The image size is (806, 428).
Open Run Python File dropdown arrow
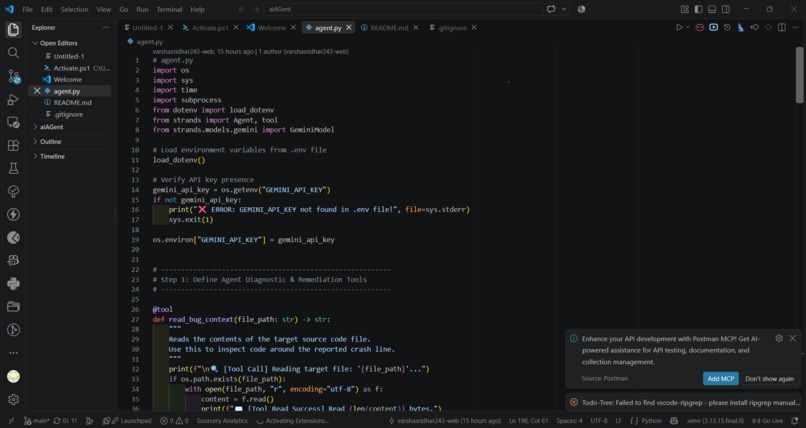pos(688,27)
